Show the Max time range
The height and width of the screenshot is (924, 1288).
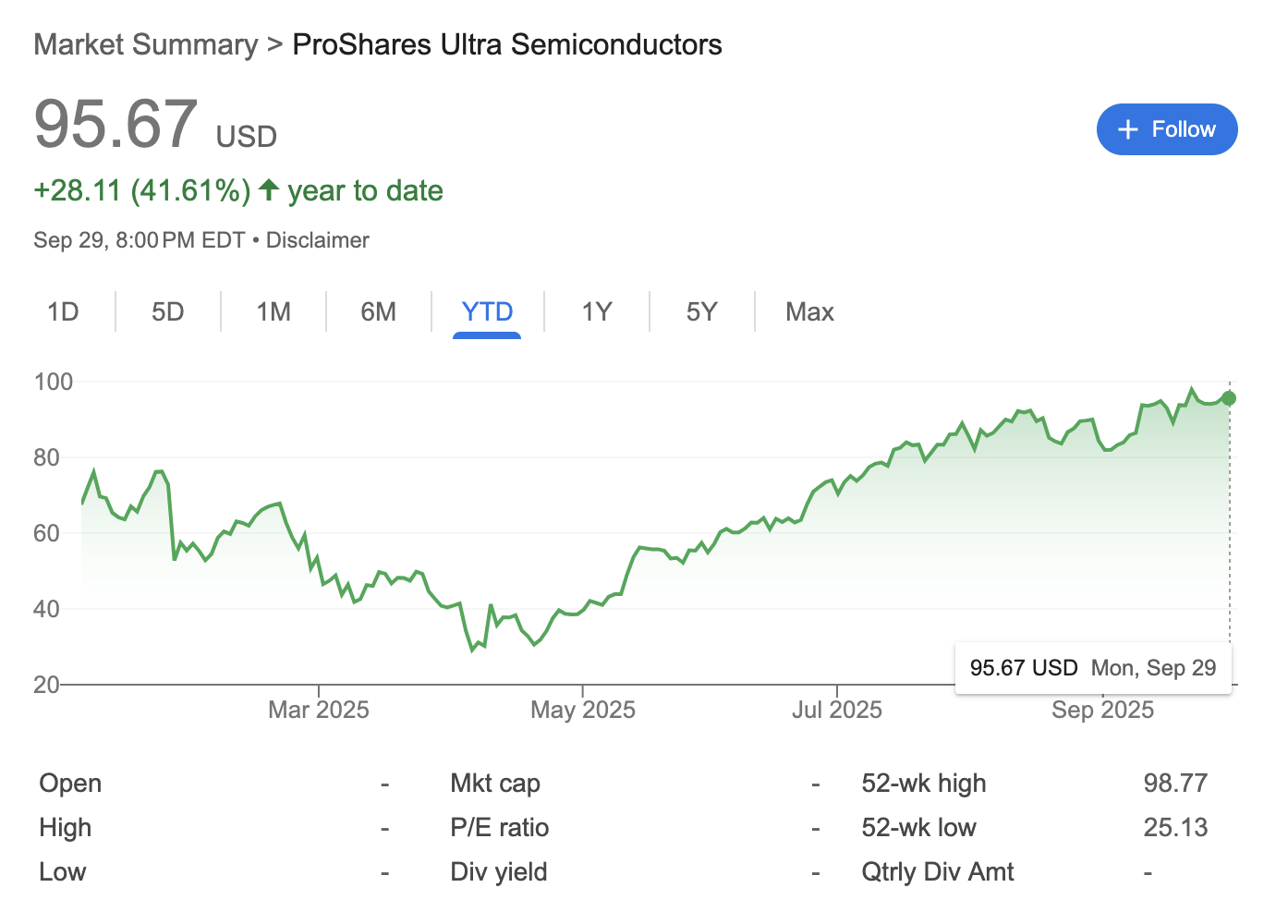(809, 311)
